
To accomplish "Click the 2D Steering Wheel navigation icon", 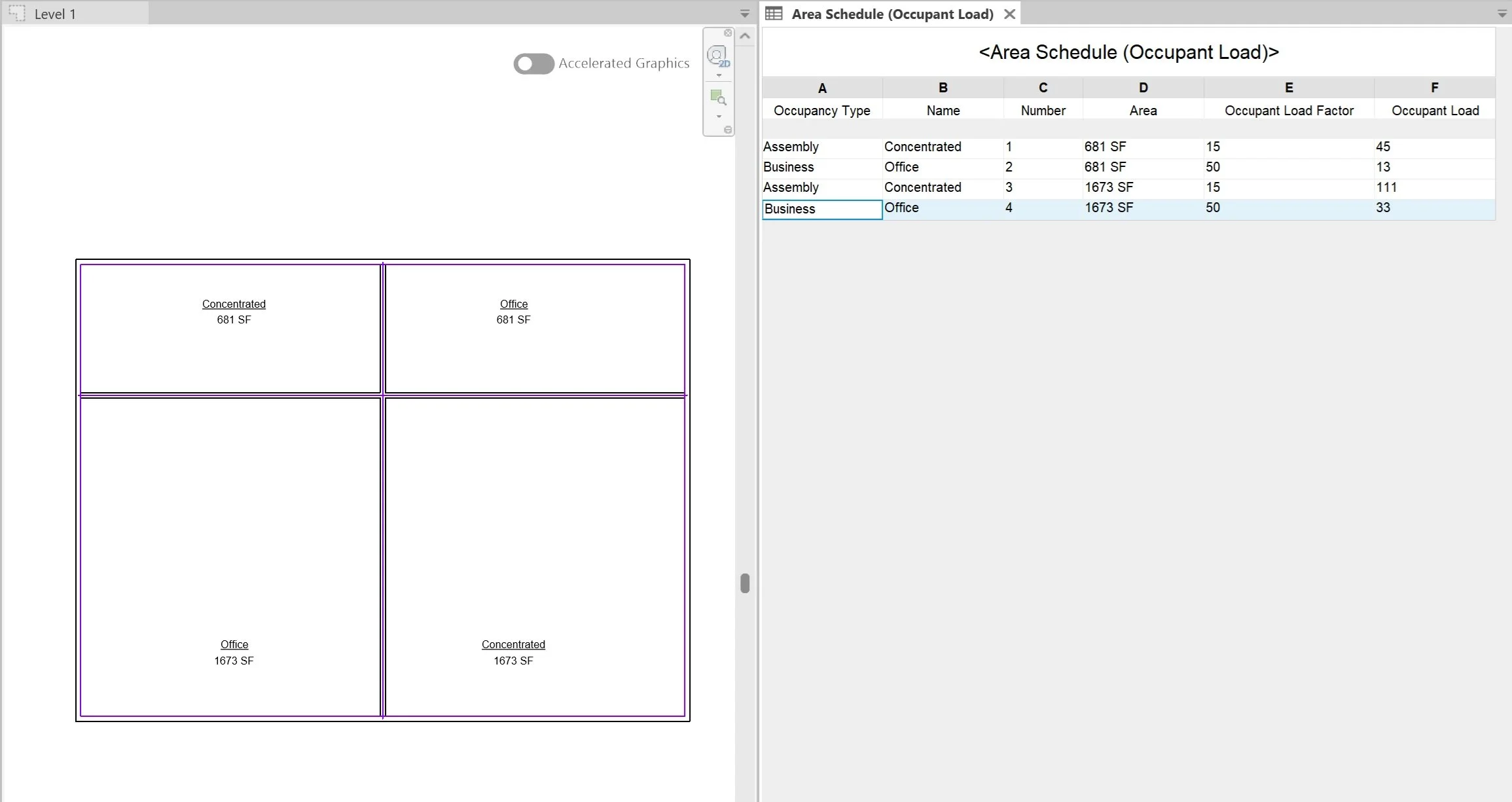I will point(718,57).
